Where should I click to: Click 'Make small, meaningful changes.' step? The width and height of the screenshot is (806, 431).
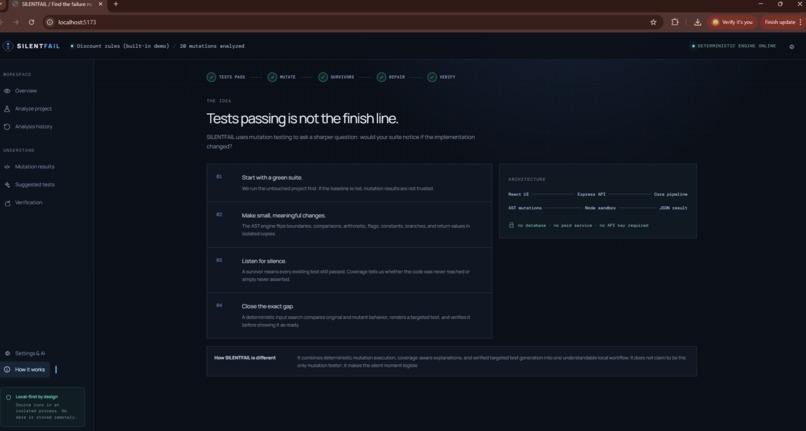[x=349, y=224]
